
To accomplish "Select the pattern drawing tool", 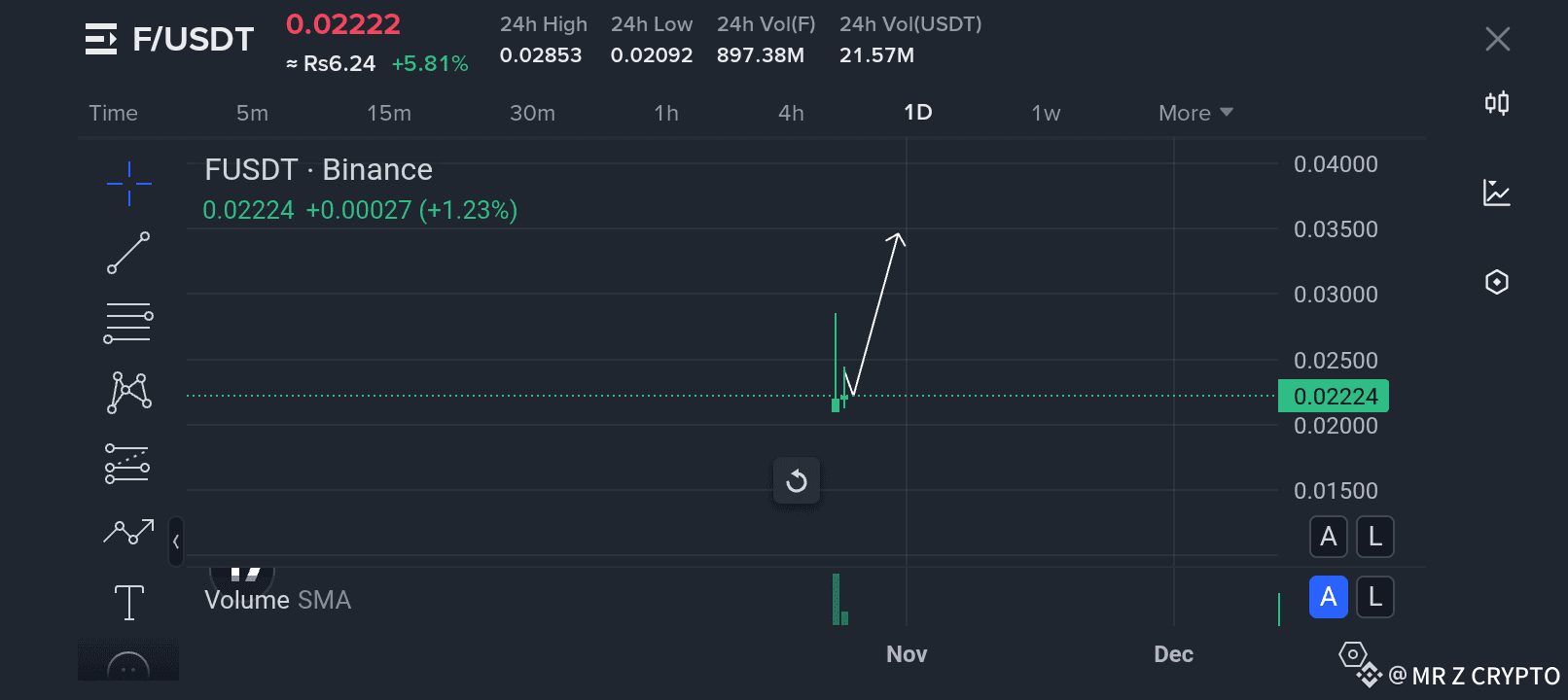I will [128, 393].
